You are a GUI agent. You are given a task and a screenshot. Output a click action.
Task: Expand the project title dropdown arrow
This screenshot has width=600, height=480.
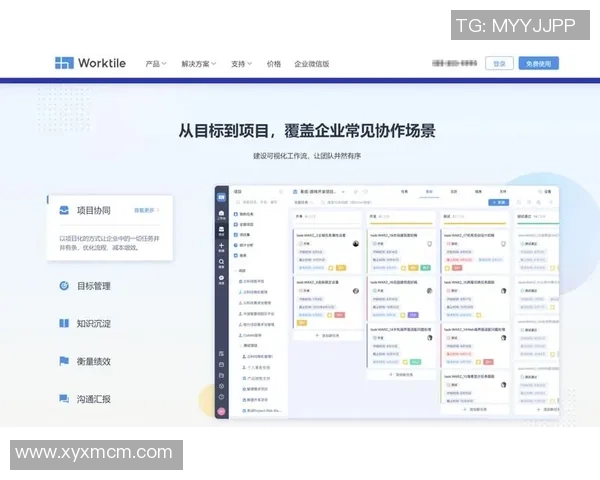point(343,191)
